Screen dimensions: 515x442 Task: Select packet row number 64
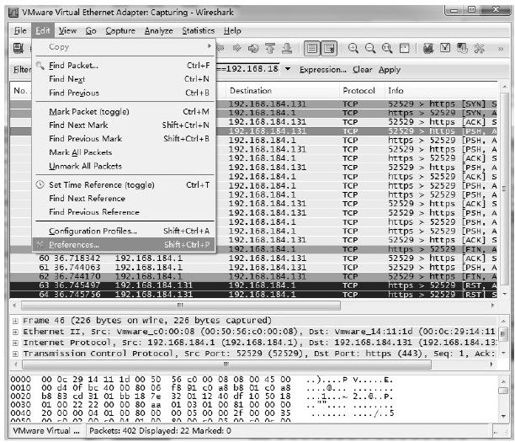coord(254,295)
